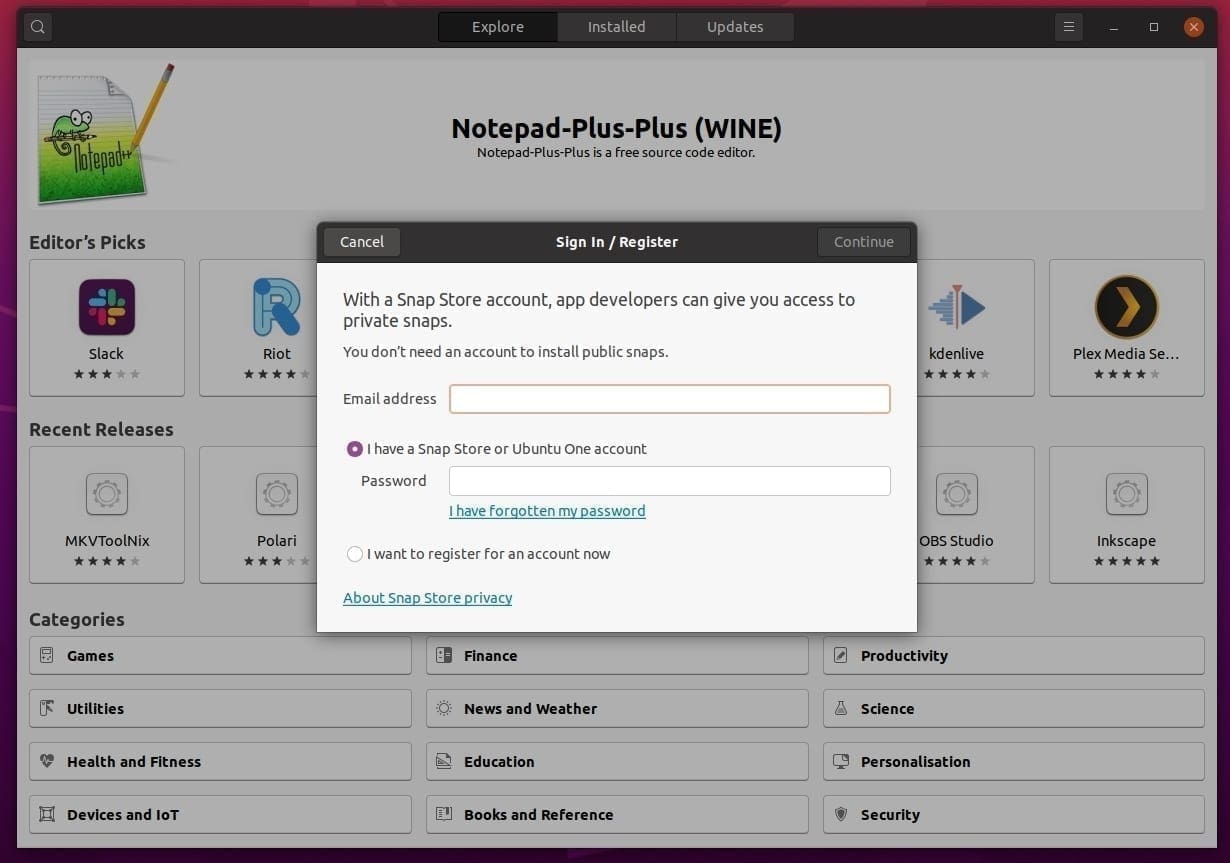Open the Personalisation category button
1230x863 pixels.
click(x=1014, y=762)
